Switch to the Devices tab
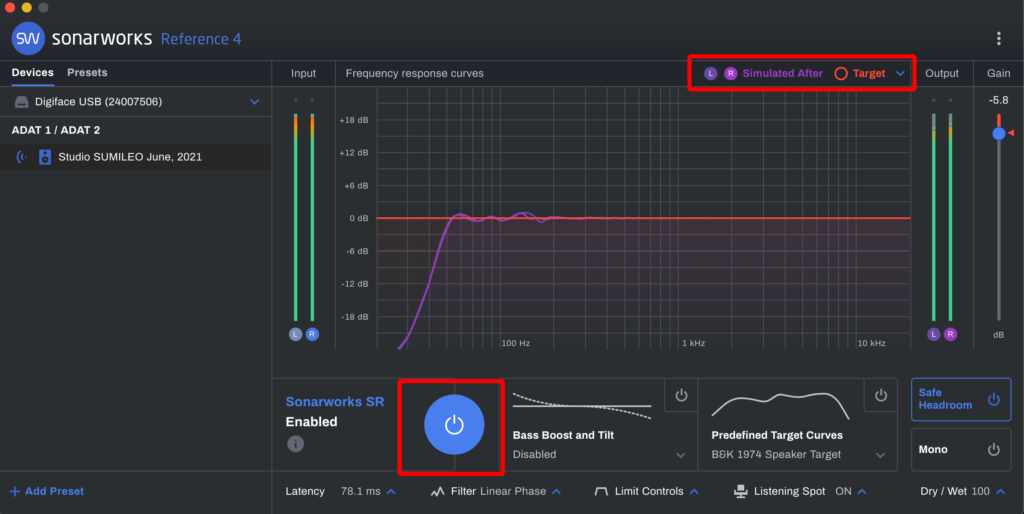The image size is (1024, 514). 33,72
